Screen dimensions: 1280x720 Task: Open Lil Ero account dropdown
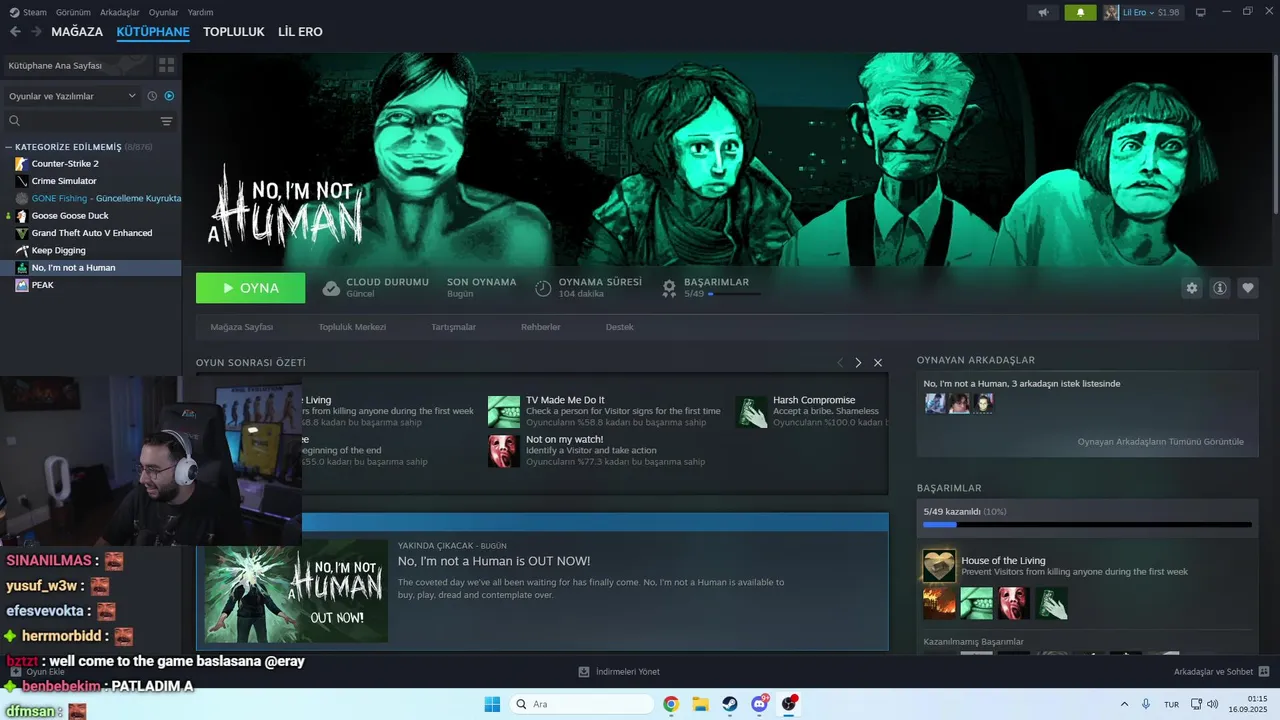point(1142,12)
